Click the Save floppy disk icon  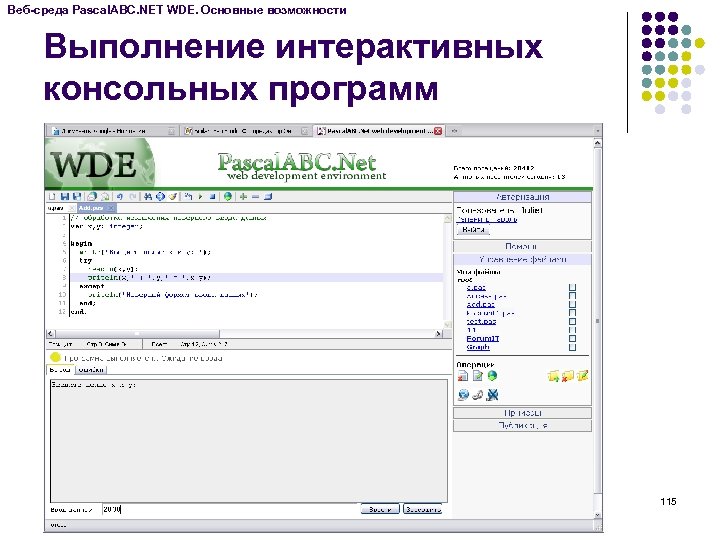point(65,197)
